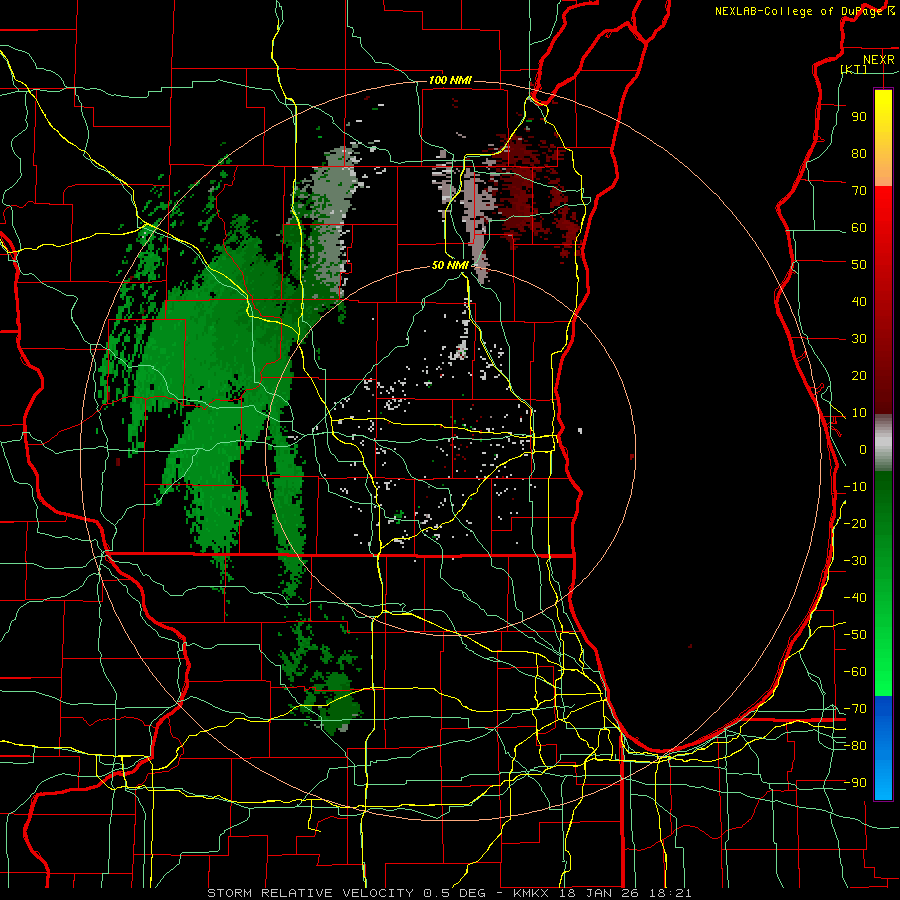Click the '-20' label on velocity scale
Screen dimensions: 900x900
[855, 523]
